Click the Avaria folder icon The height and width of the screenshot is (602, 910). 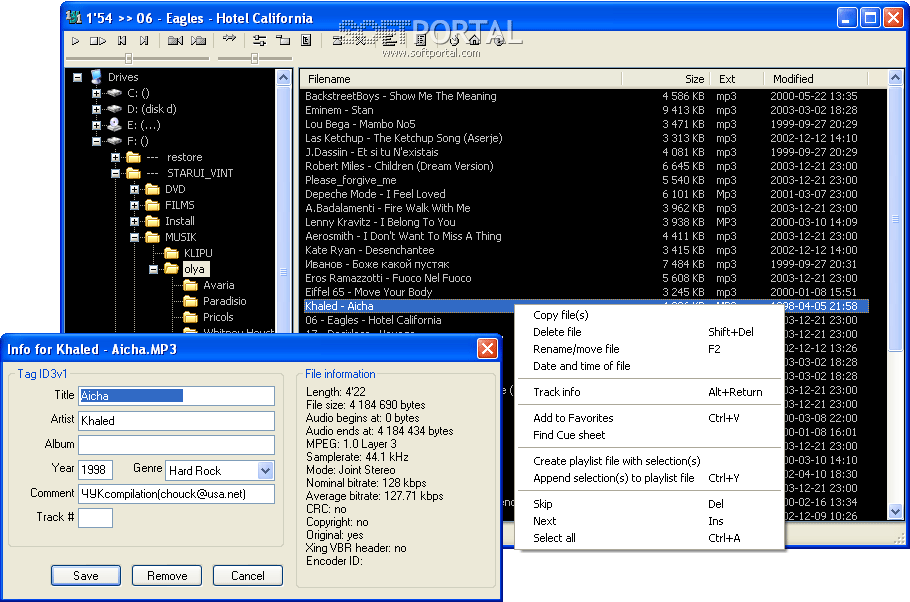pos(190,285)
